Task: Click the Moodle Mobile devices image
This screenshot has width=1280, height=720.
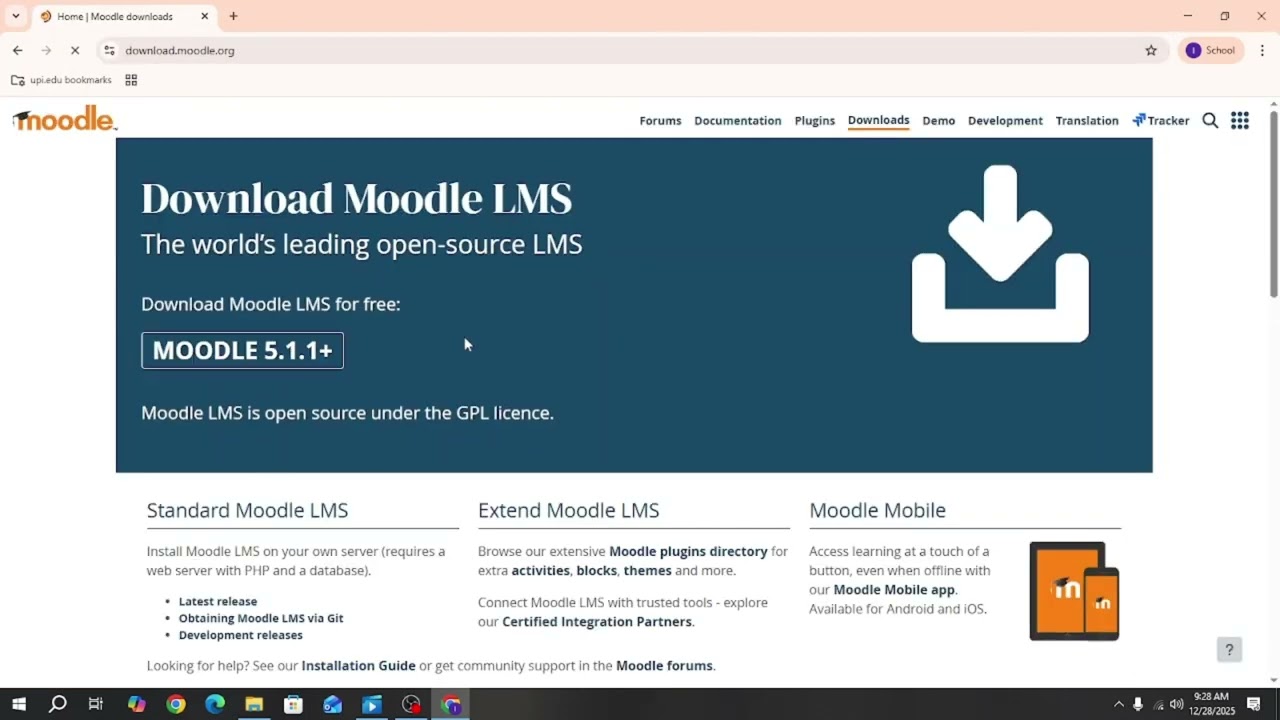Action: click(1074, 591)
